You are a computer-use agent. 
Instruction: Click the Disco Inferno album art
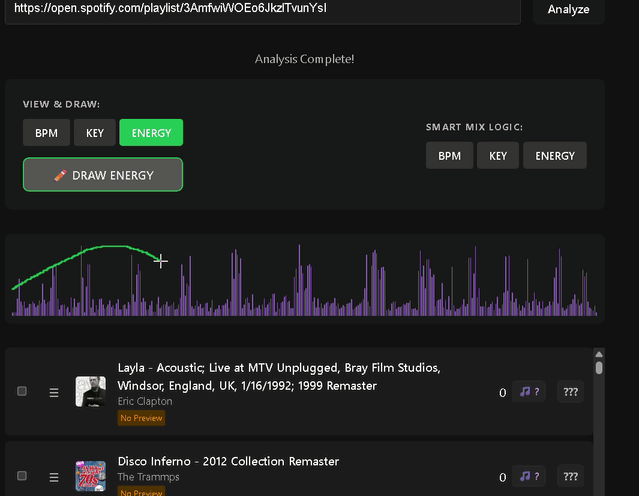tap(91, 476)
